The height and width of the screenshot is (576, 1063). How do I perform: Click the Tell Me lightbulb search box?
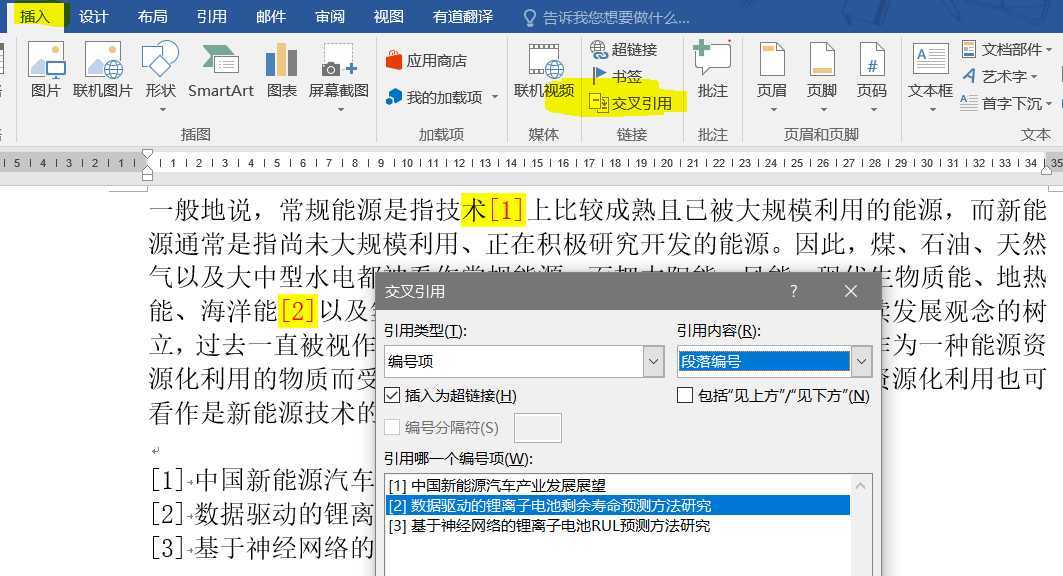coord(607,18)
